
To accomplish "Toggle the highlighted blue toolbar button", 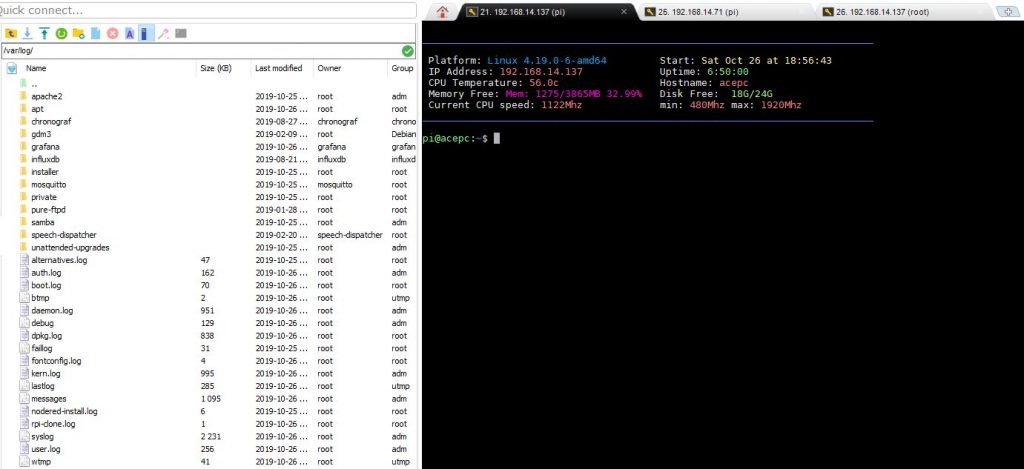I will point(145,33).
